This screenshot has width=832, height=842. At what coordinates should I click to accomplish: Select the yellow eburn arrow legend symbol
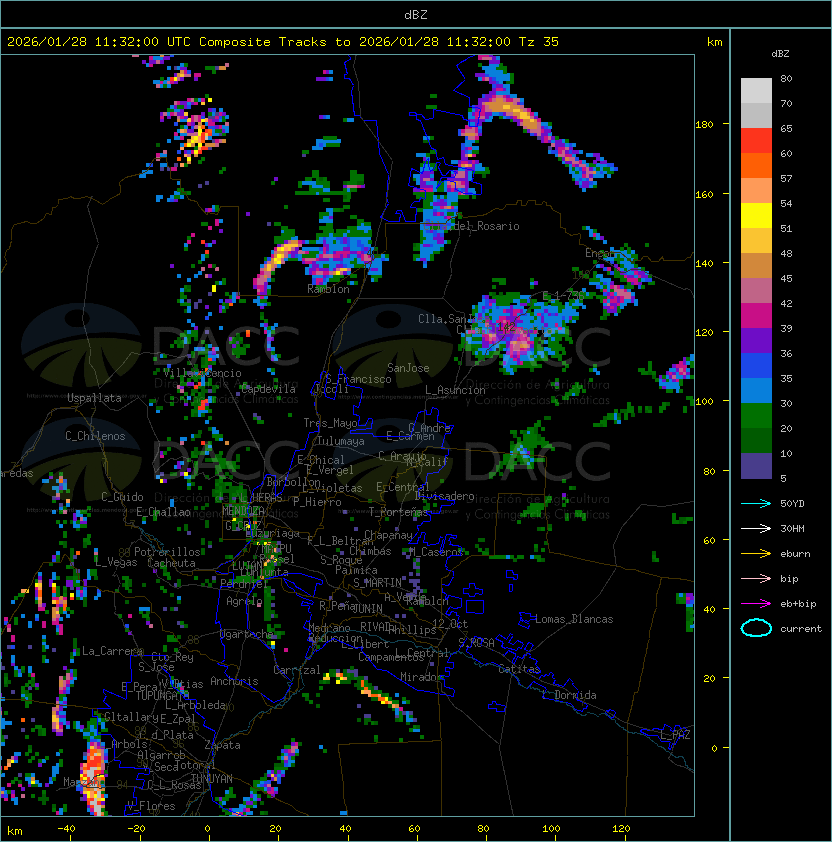(x=756, y=553)
